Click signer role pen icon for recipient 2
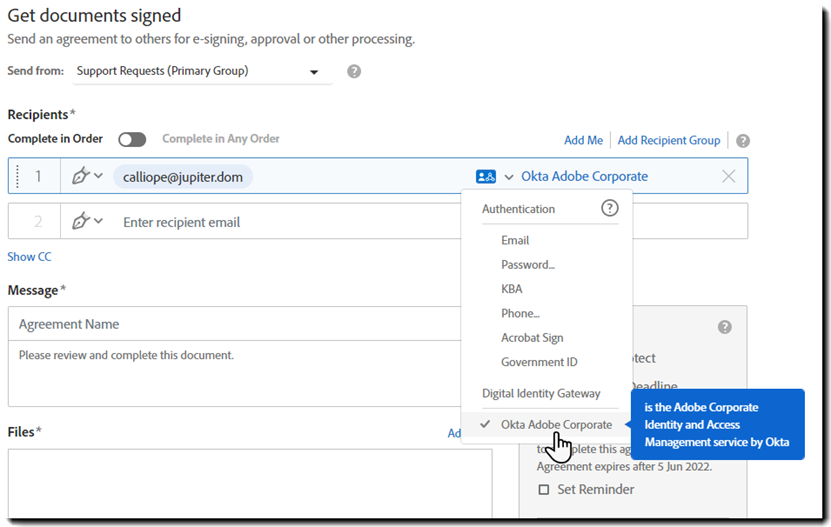This screenshot has width=831, height=527. click(x=82, y=222)
